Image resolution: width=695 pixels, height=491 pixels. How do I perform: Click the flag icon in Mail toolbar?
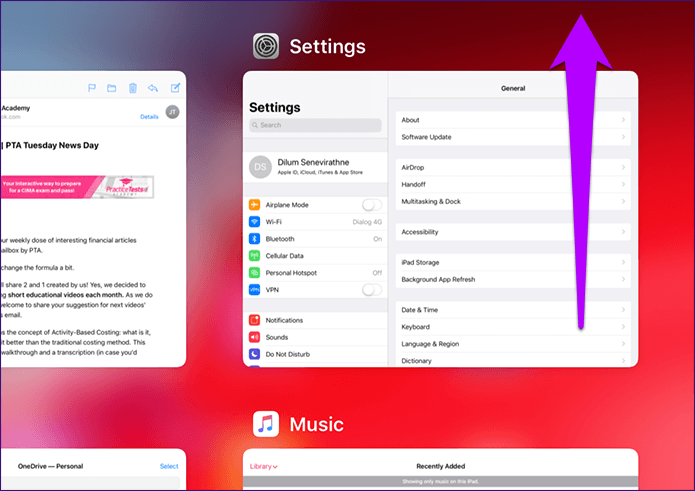pyautogui.click(x=92, y=88)
